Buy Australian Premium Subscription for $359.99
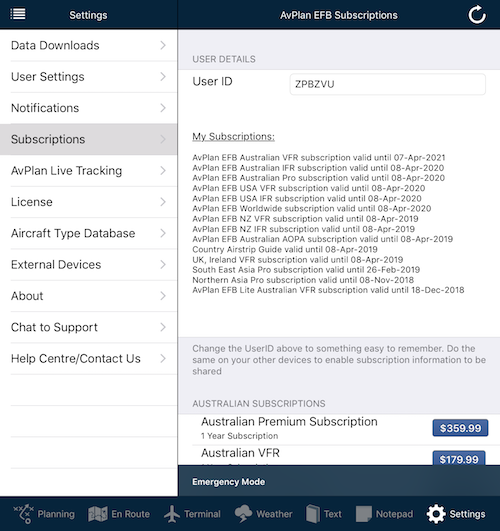Image resolution: width=500 pixels, height=531 pixels. pyautogui.click(x=460, y=428)
